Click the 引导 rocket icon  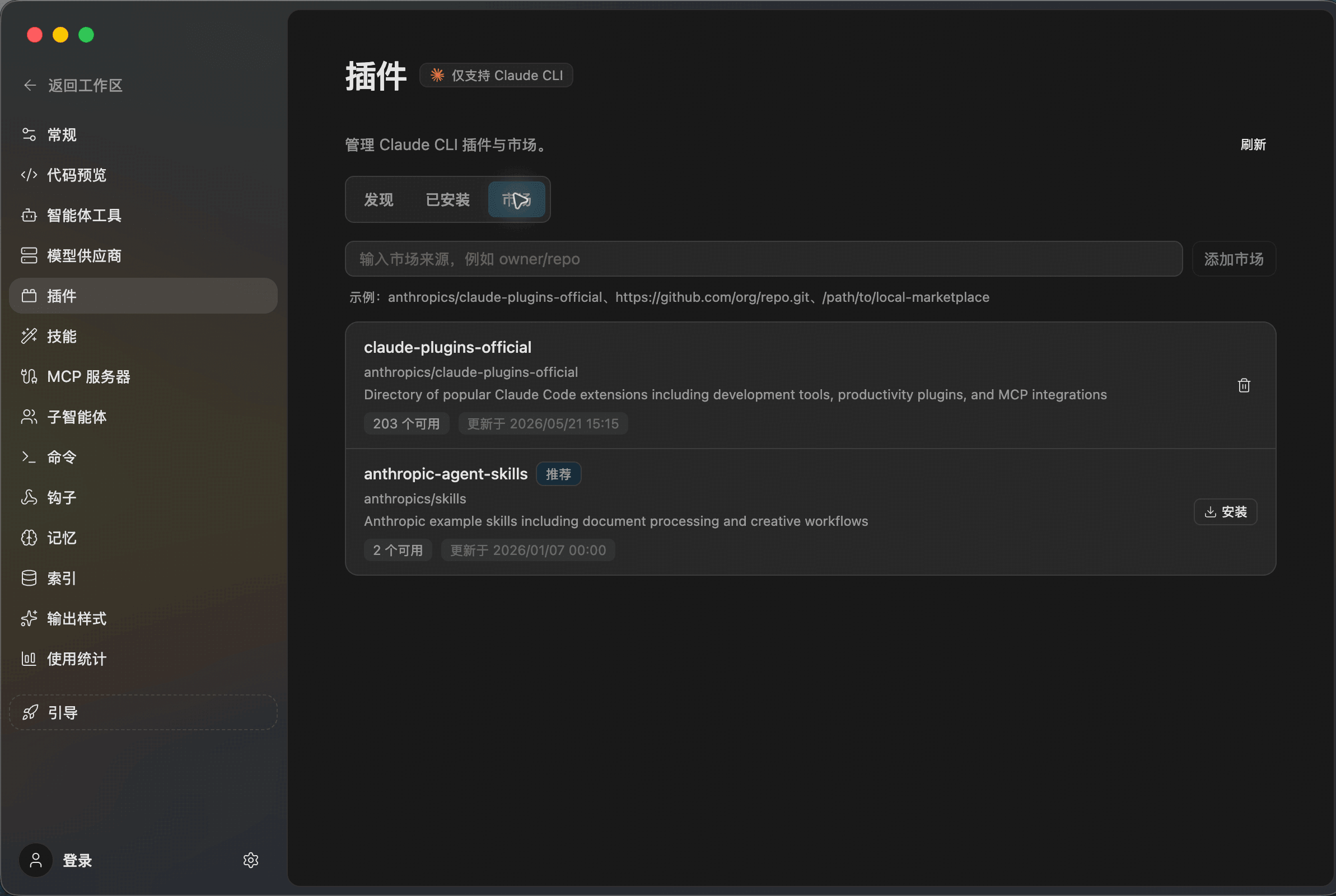(x=30, y=712)
